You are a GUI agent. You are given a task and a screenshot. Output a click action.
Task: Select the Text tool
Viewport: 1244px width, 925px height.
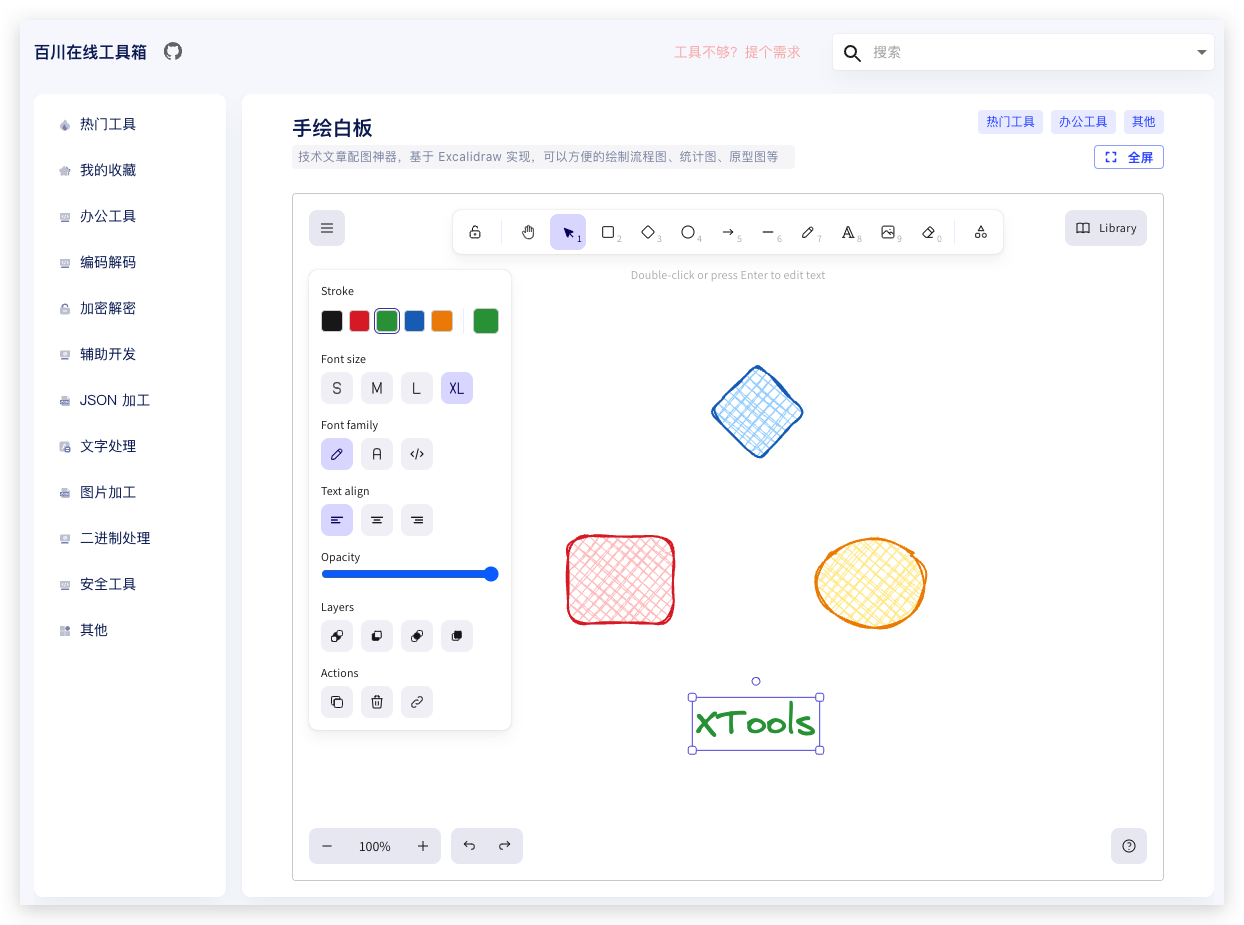(x=849, y=231)
